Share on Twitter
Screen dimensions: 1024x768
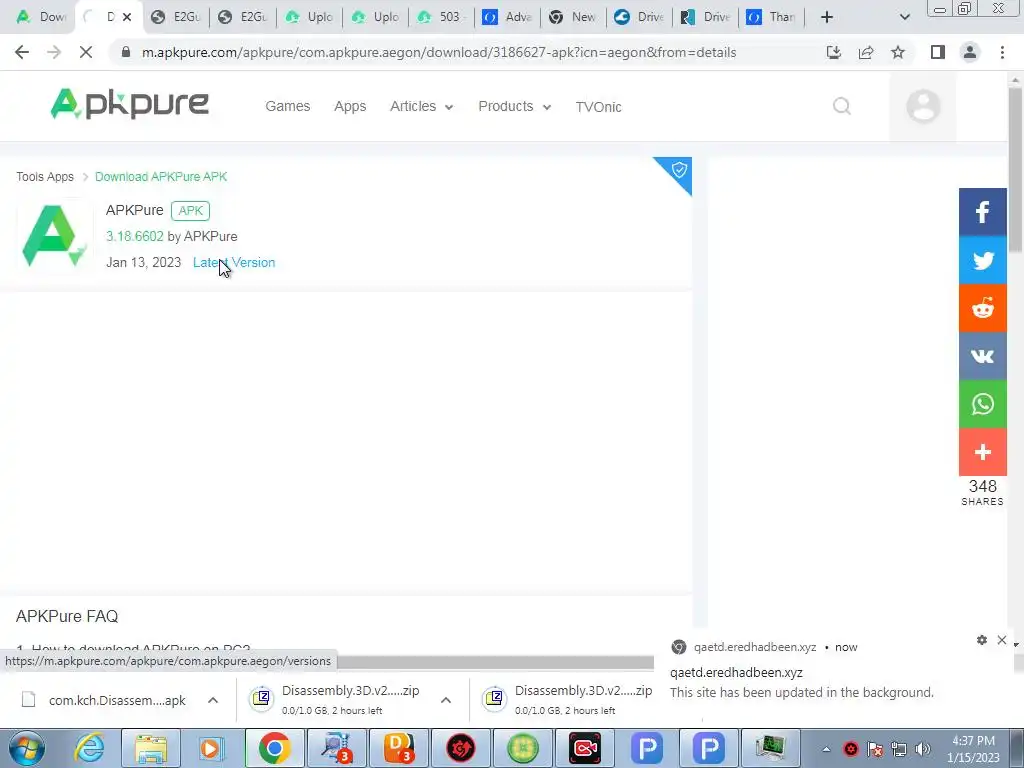pos(983,260)
